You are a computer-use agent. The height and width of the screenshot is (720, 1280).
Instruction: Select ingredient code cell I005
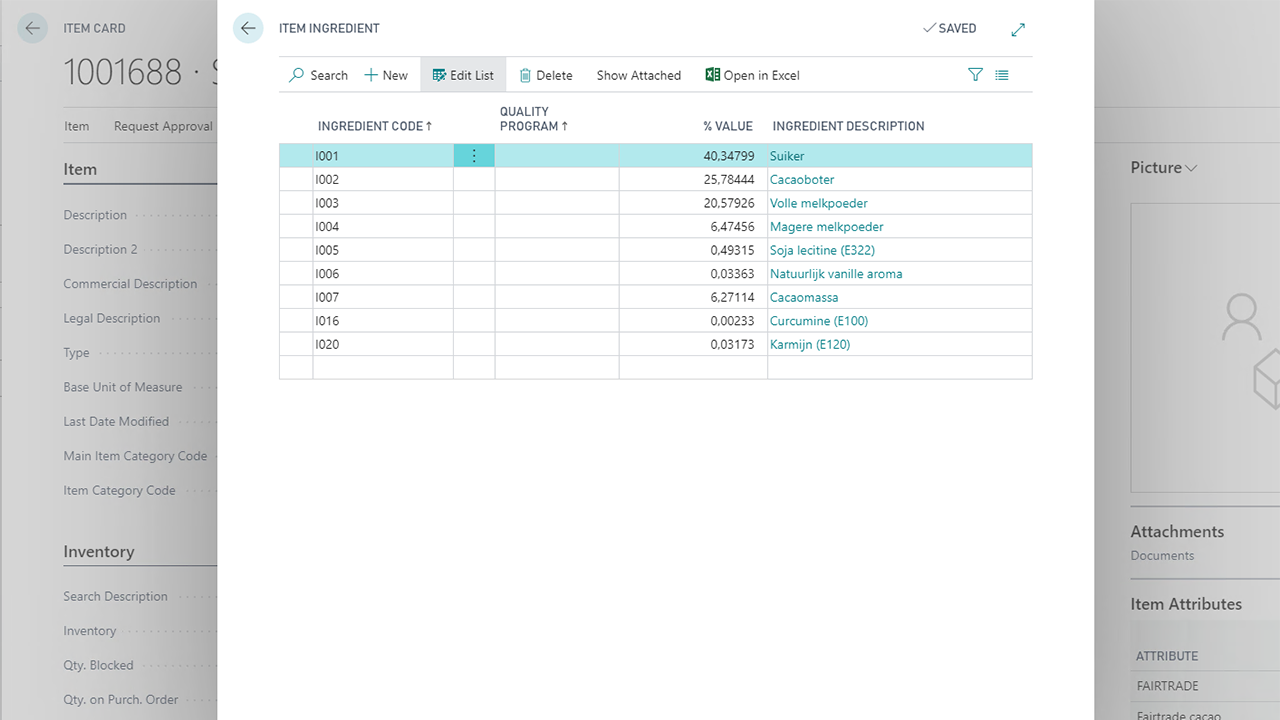(x=383, y=250)
